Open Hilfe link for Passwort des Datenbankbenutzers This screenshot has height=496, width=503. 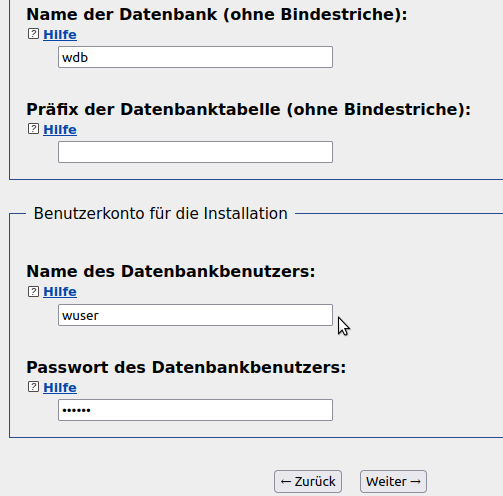60,388
